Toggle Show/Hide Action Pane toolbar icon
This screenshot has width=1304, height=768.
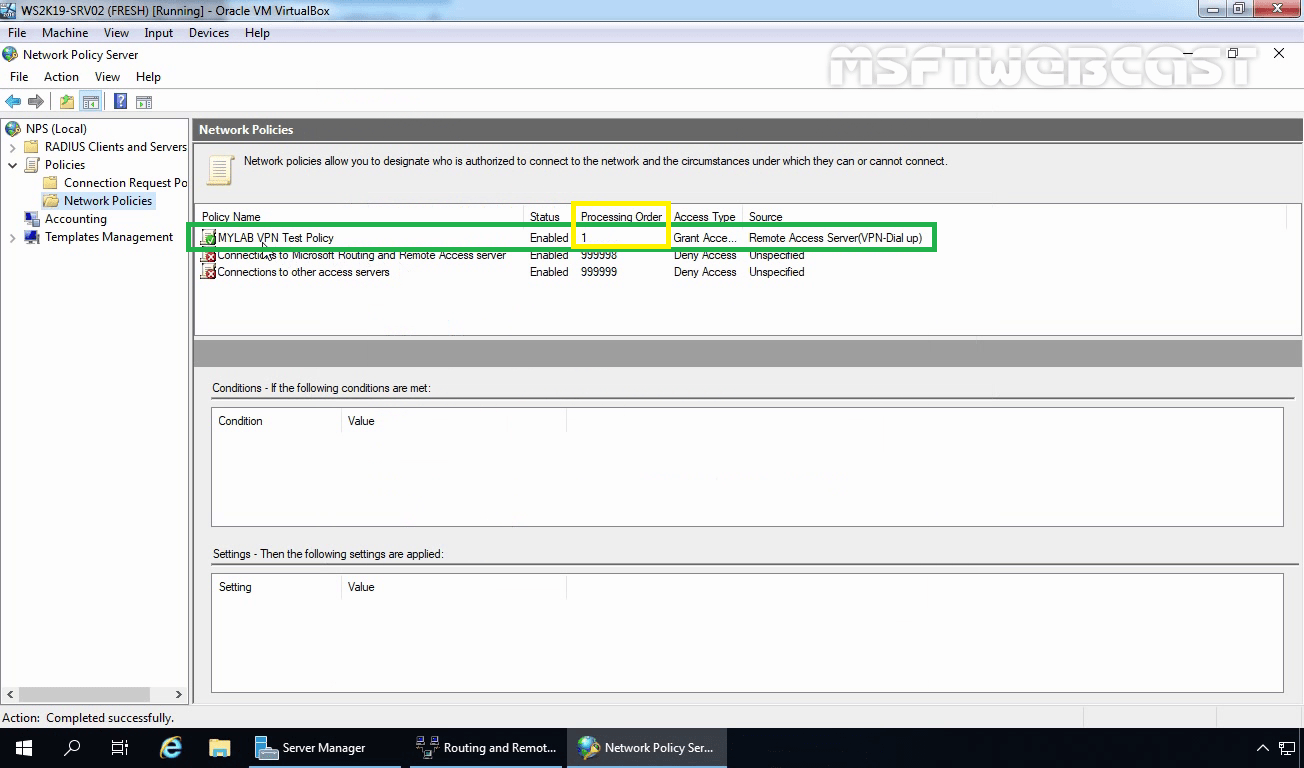pos(144,101)
